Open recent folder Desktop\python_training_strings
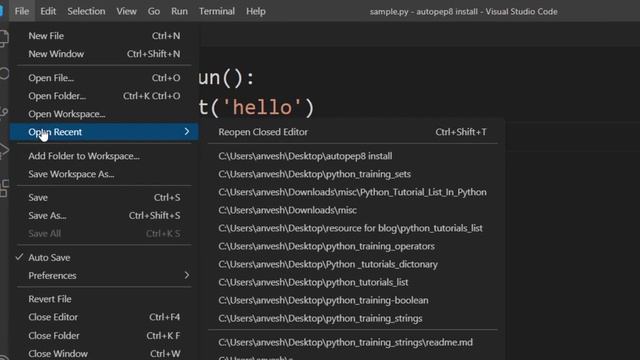Image resolution: width=640 pixels, height=360 pixels. click(x=353, y=318)
